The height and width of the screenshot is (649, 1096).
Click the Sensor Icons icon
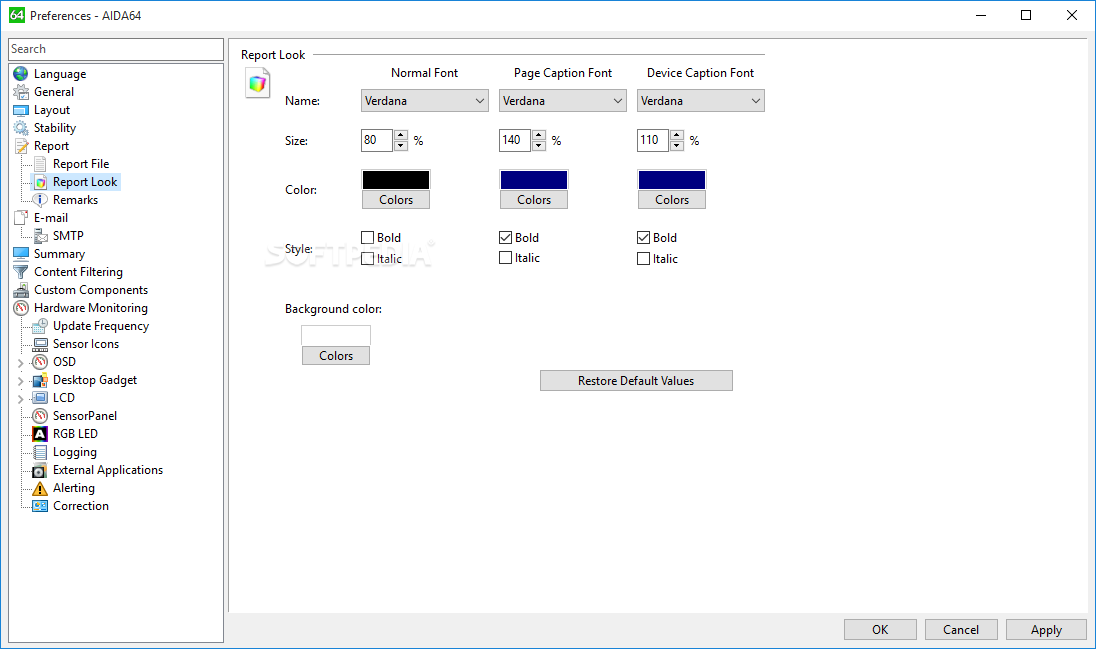41,344
